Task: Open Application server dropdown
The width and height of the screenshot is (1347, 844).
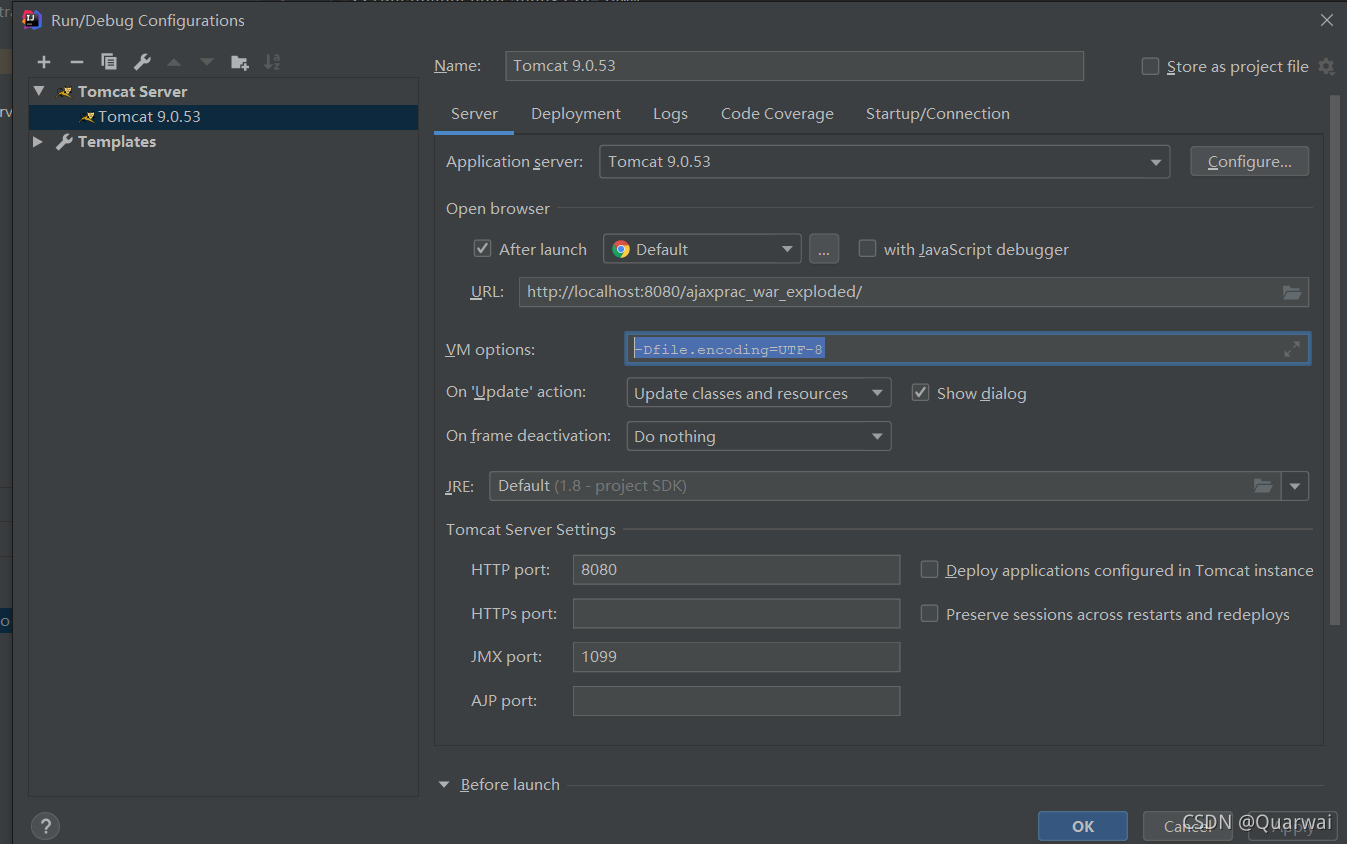Action: [x=884, y=161]
